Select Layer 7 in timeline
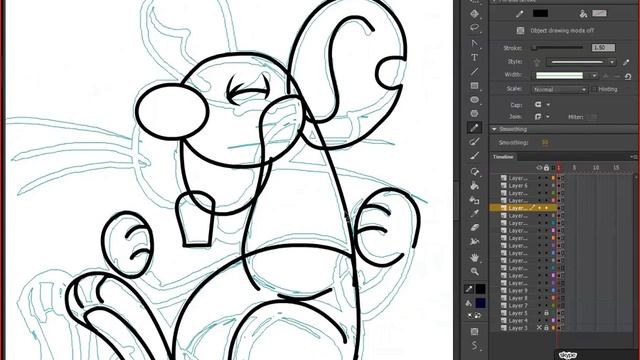The width and height of the screenshot is (640, 360). coord(518,305)
